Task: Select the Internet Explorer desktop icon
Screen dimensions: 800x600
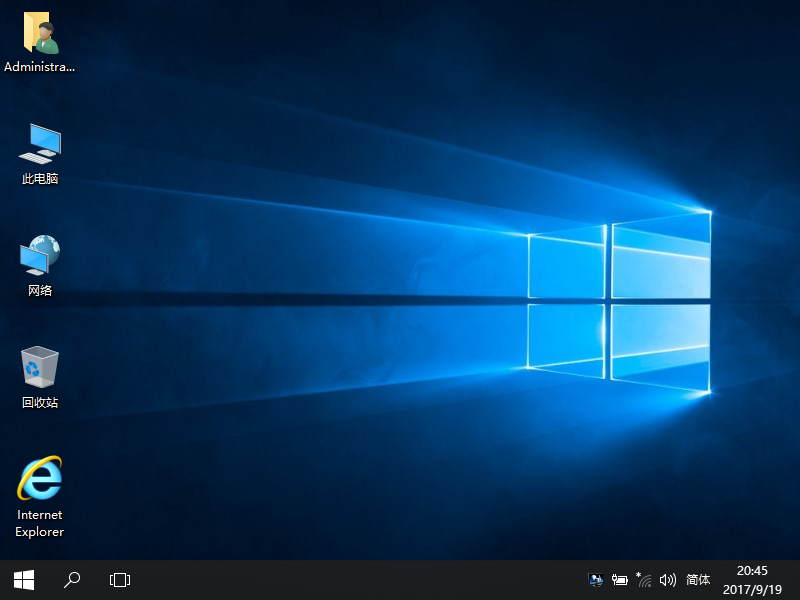Action: pos(40,496)
